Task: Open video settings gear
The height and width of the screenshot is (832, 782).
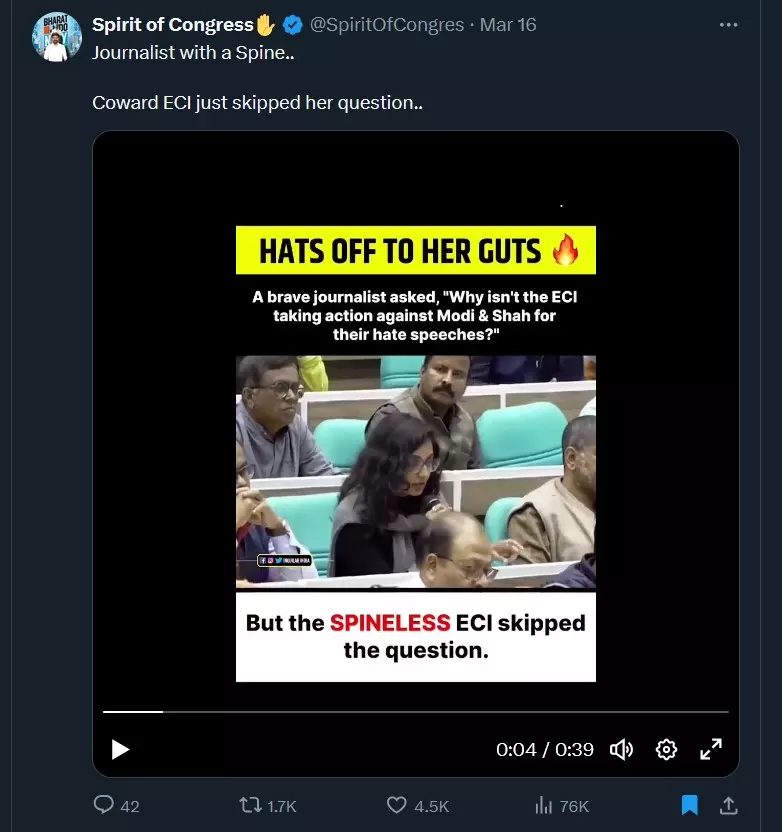Action: [x=667, y=749]
